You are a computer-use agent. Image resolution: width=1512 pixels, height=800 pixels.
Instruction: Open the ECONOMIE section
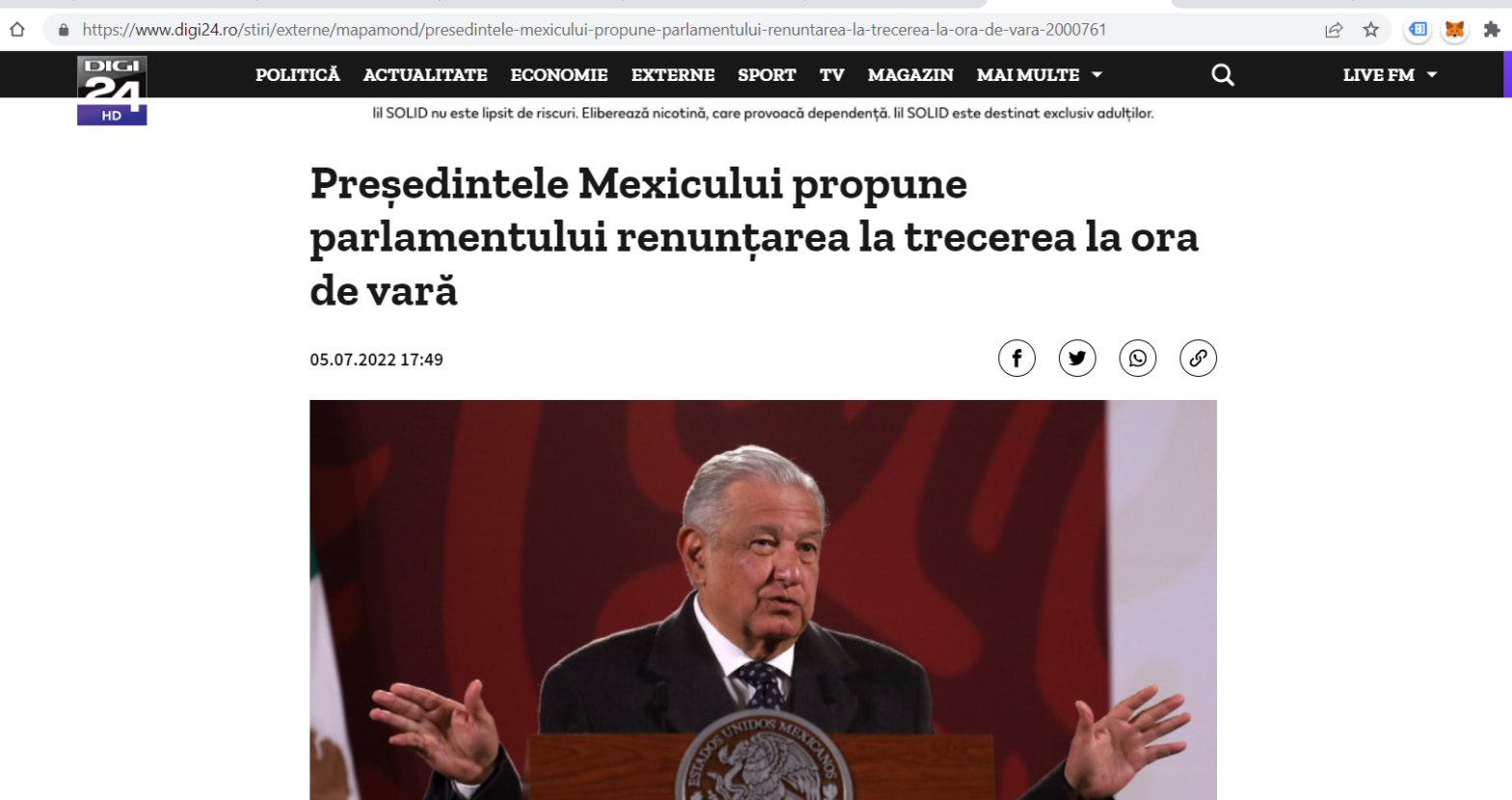pyautogui.click(x=559, y=75)
